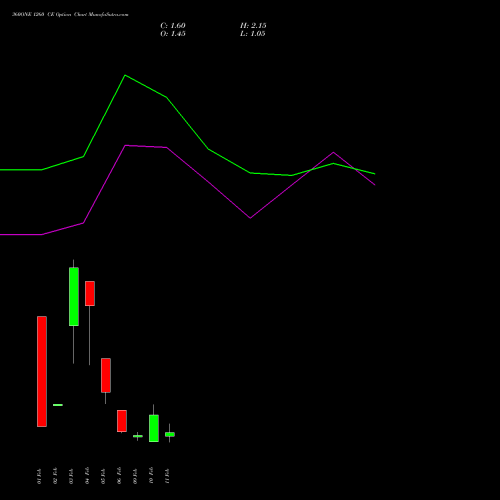Screen dimensions: 500x500
Task: Click the peak of the green line
Action: [x=125, y=75]
